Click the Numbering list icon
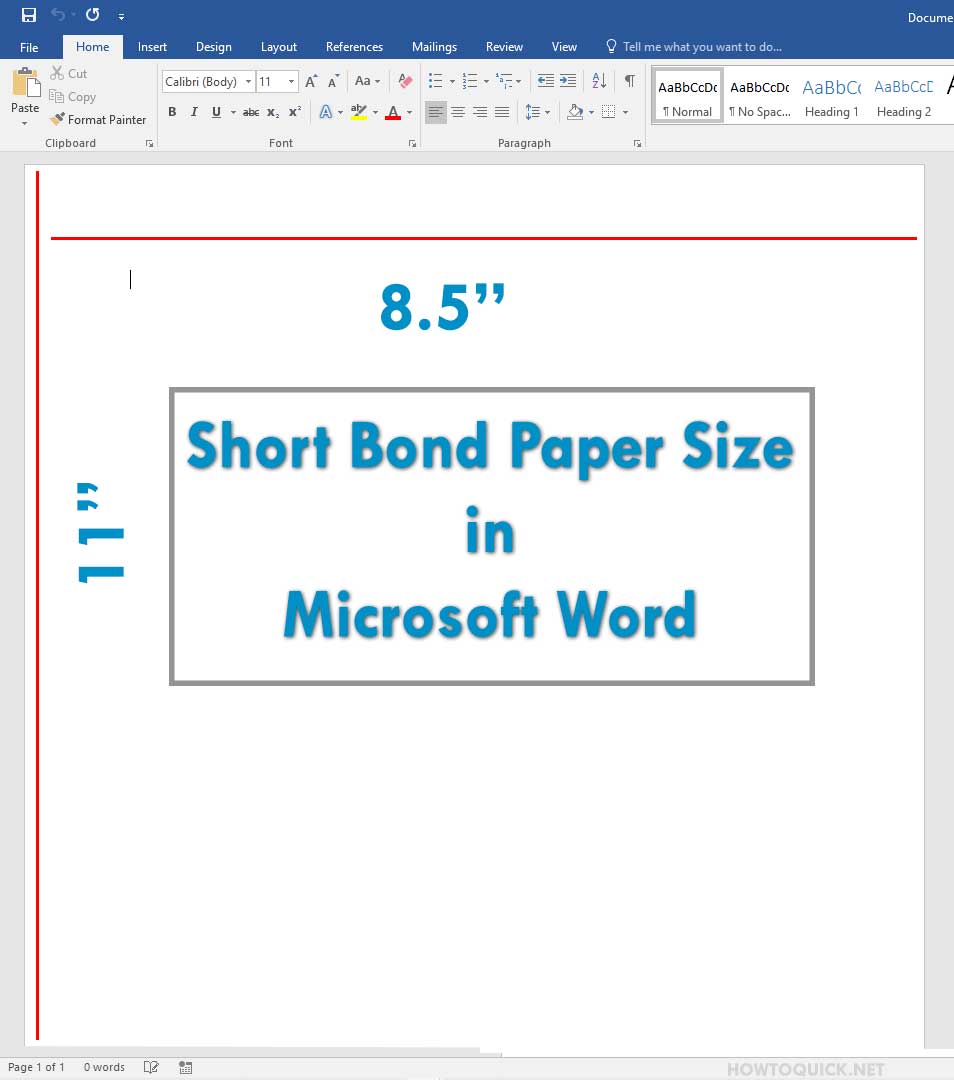The width and height of the screenshot is (954, 1080). click(x=470, y=81)
